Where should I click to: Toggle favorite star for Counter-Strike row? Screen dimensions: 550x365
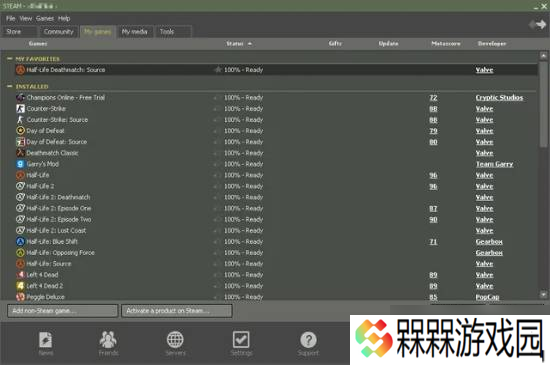(217, 109)
